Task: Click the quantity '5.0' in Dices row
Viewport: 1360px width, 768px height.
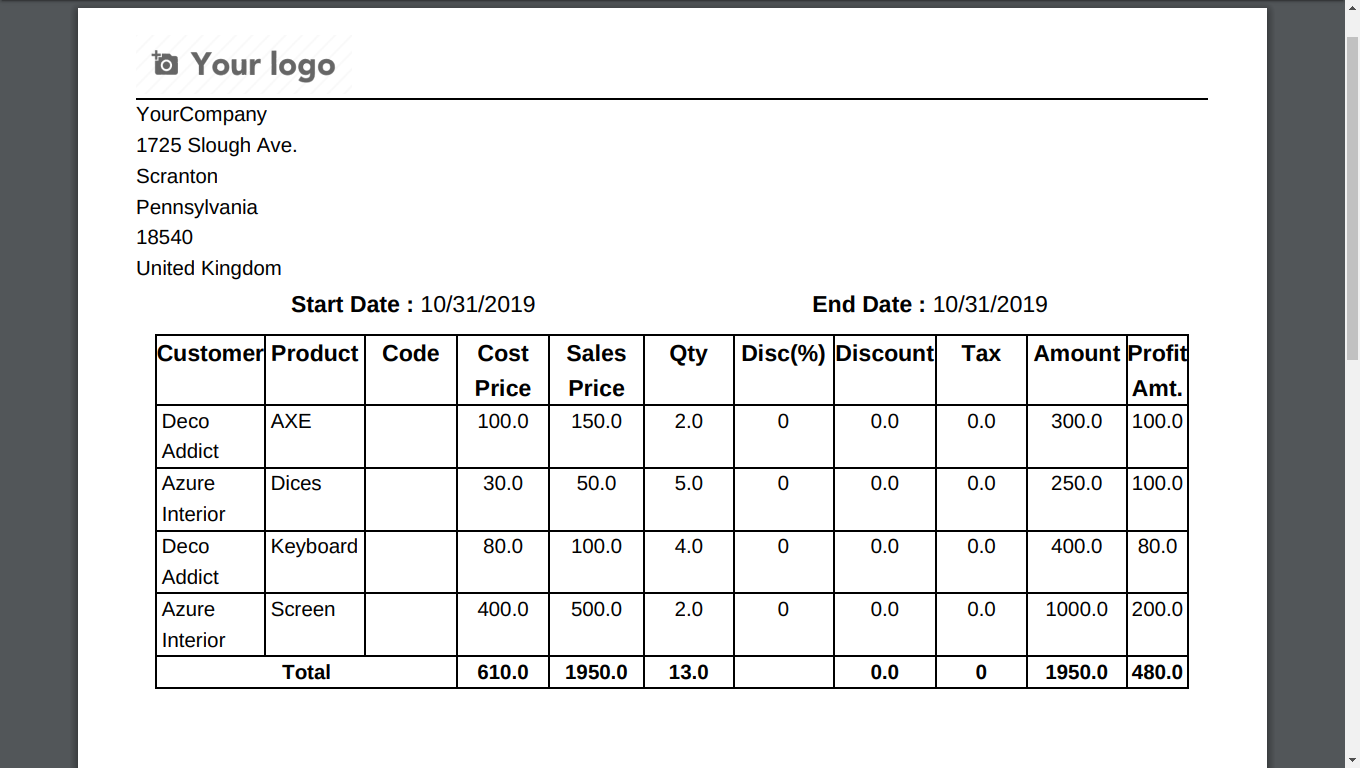Action: click(689, 483)
